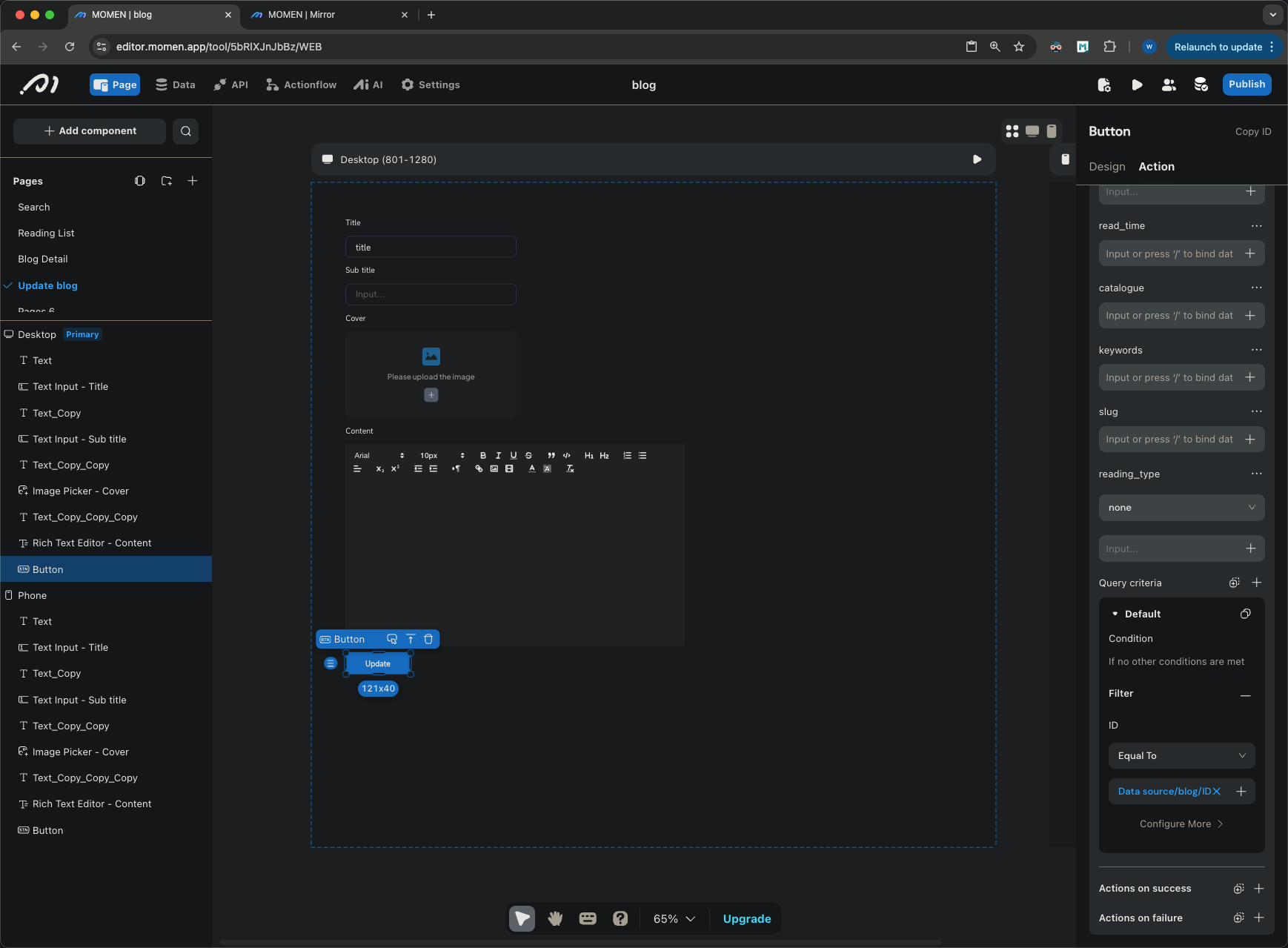Add a new page with plus icon
Screen dimensions: 1288x948
pyautogui.click(x=193, y=181)
